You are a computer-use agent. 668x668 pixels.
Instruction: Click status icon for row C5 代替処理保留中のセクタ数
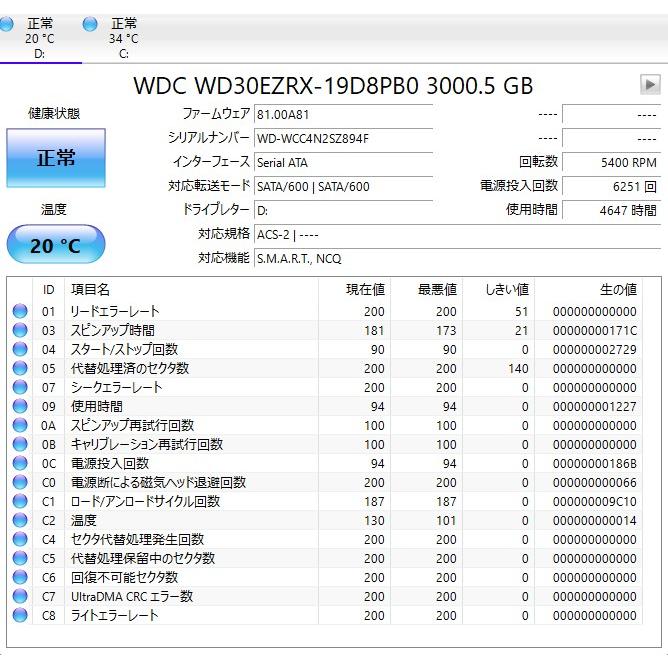click(x=20, y=558)
